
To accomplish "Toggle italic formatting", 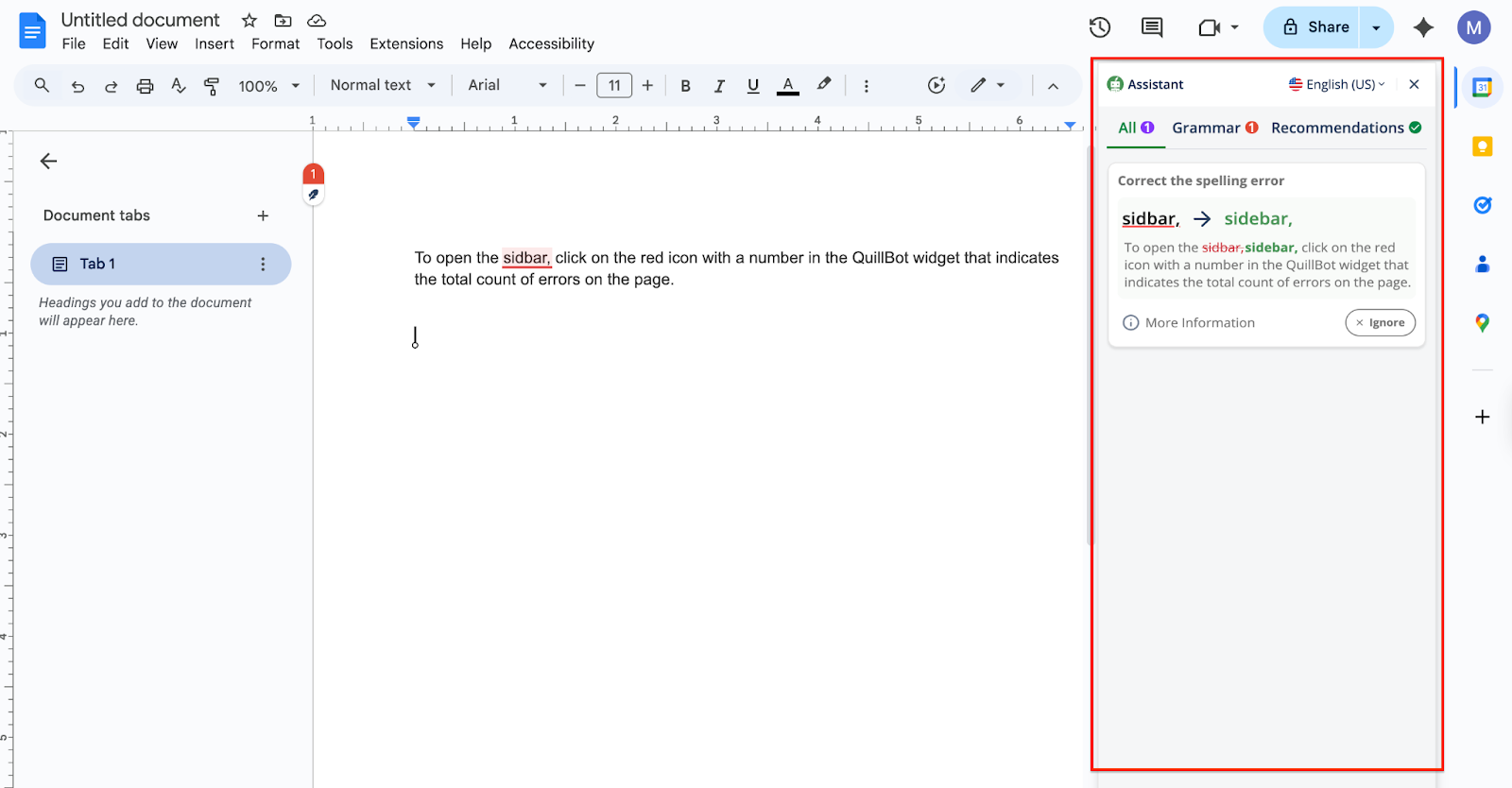I will click(719, 86).
